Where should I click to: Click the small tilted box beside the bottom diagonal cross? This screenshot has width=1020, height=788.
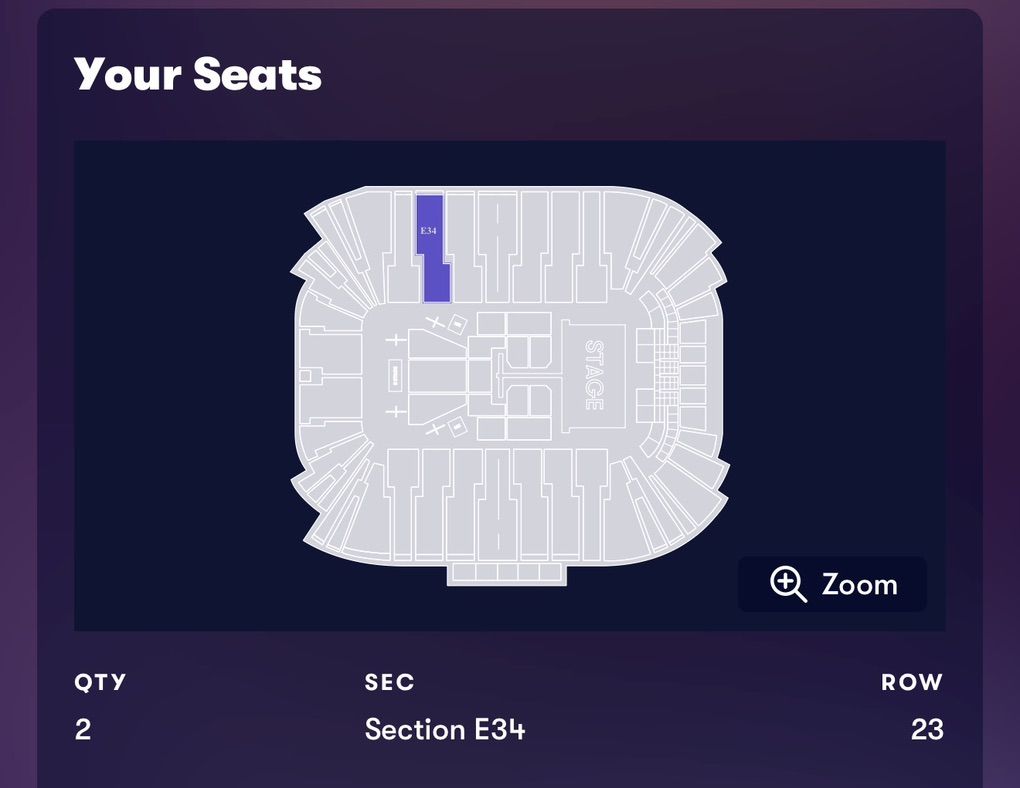pos(457,427)
